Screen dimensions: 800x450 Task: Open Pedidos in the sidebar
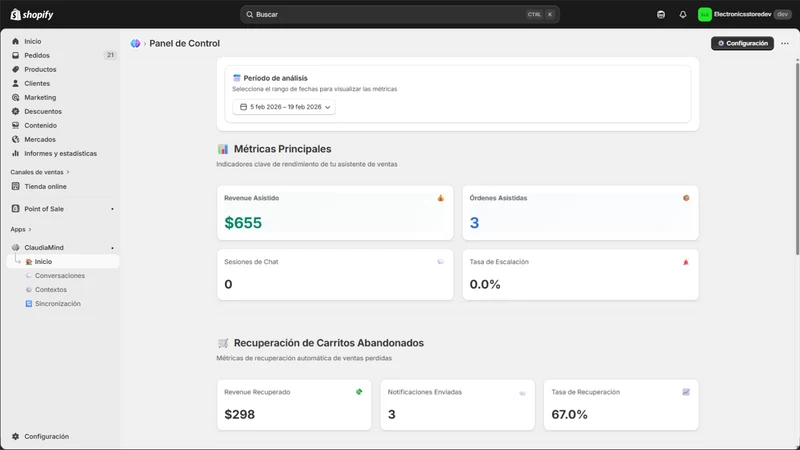[x=37, y=55]
